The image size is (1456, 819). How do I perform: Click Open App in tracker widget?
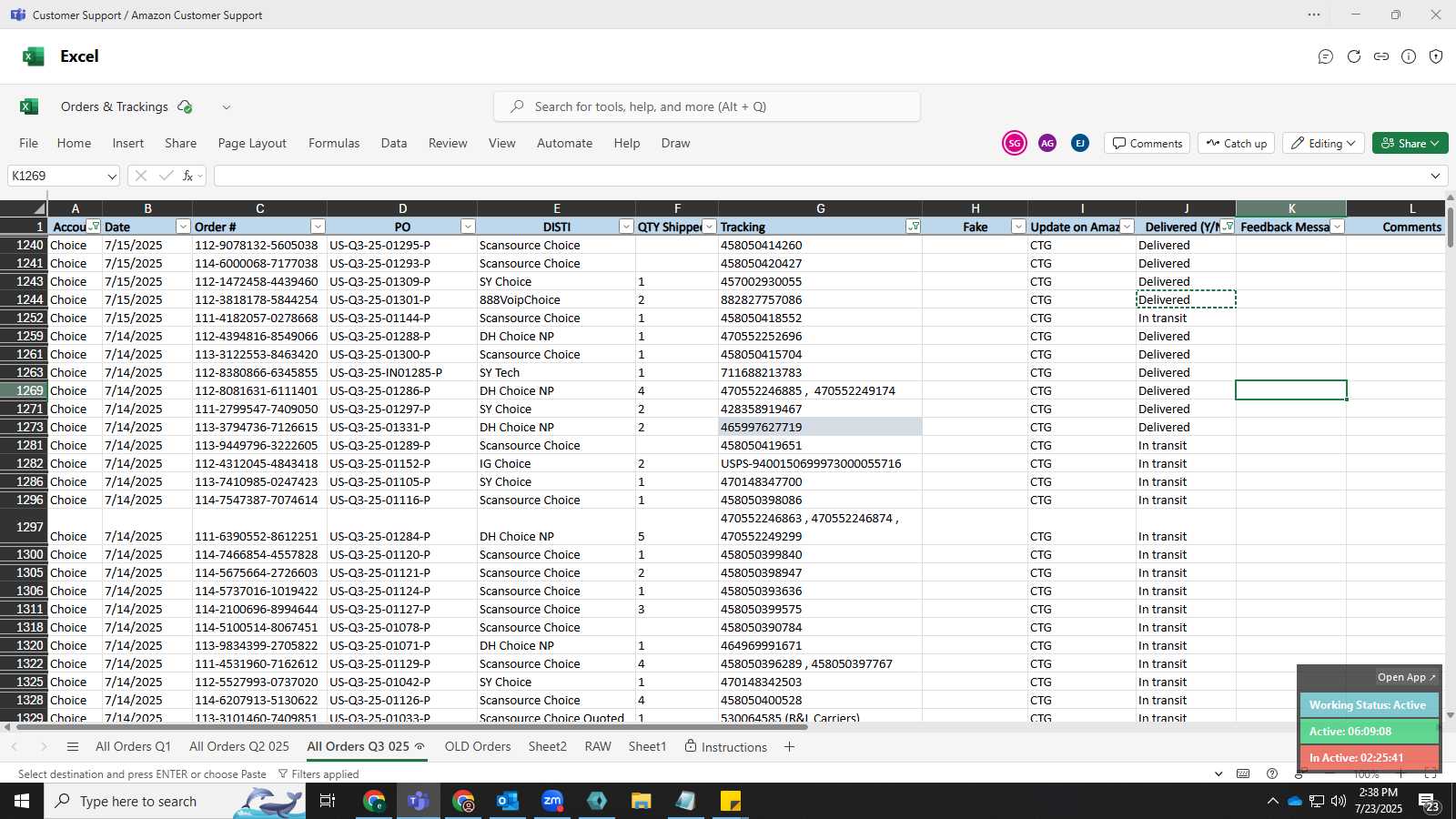coord(1406,677)
